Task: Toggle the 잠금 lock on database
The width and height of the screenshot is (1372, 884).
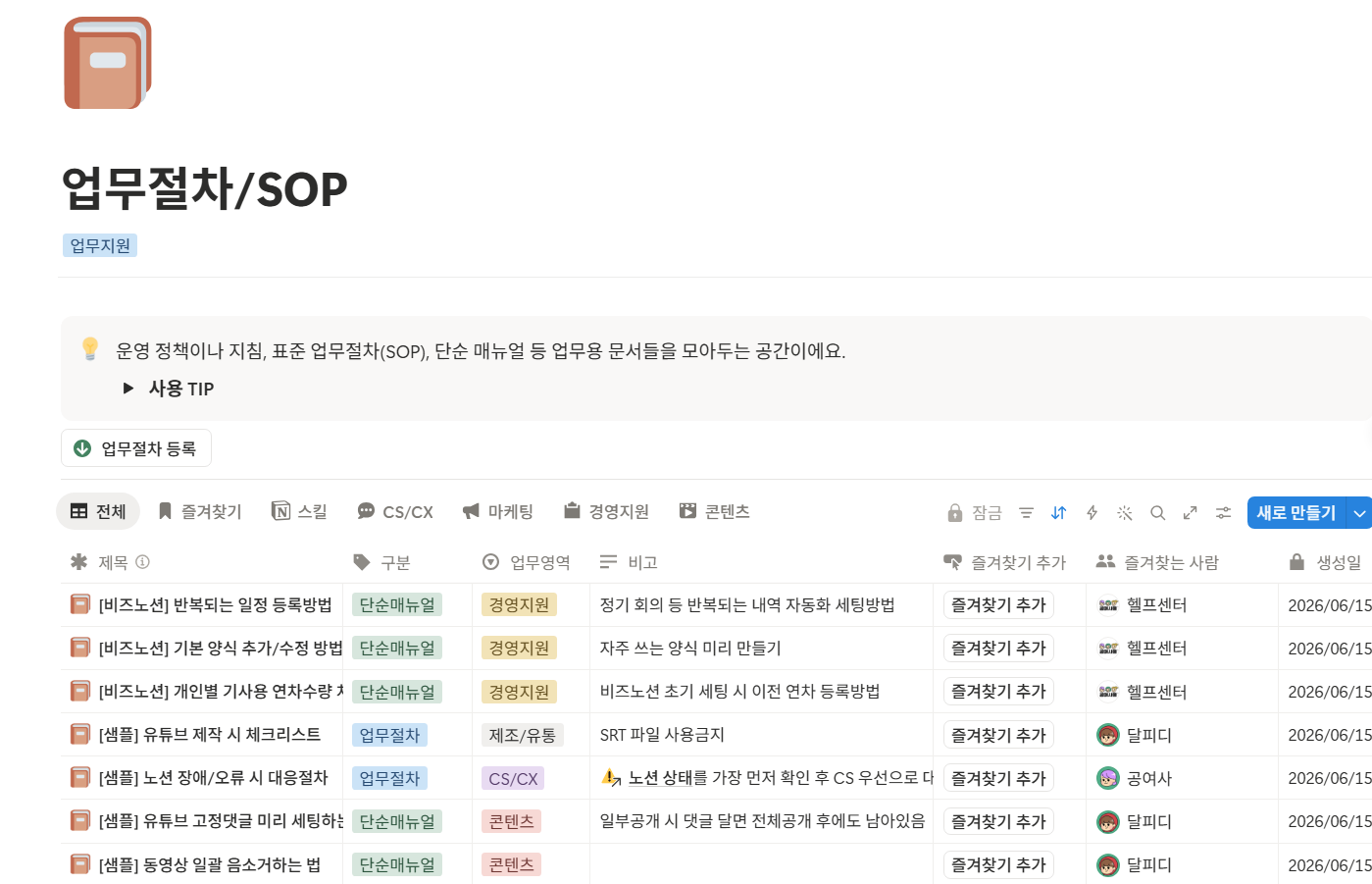Action: (975, 512)
